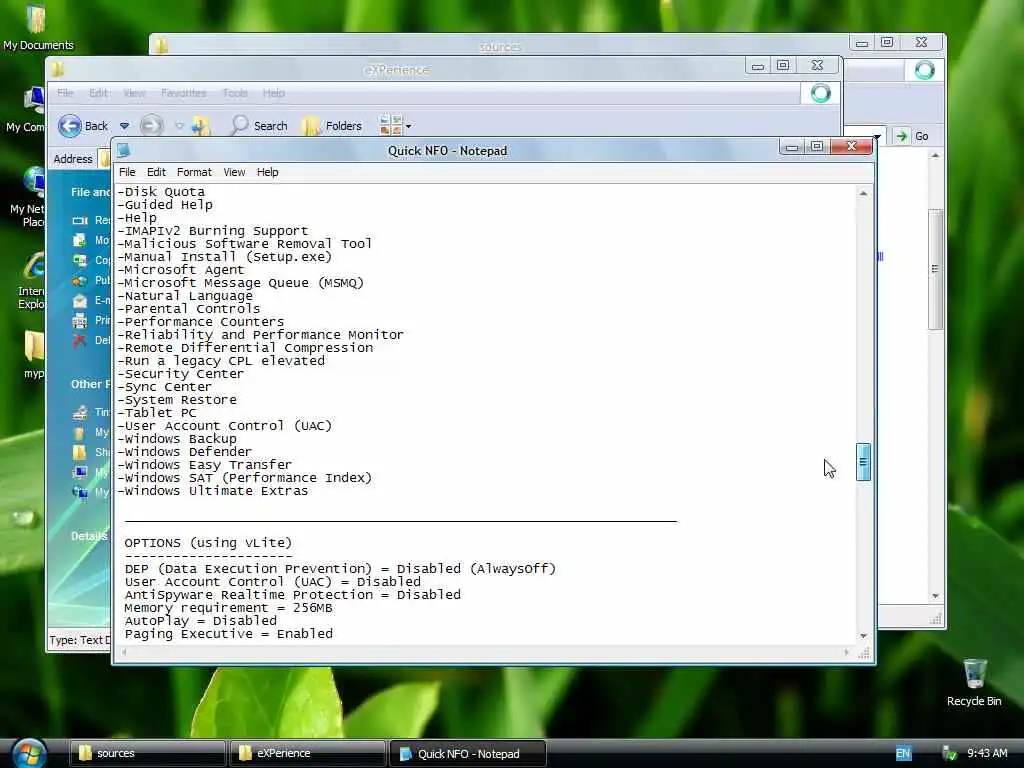Image resolution: width=1024 pixels, height=768 pixels.
Task: Click the Print task icon in sidebar
Action: tap(80, 321)
